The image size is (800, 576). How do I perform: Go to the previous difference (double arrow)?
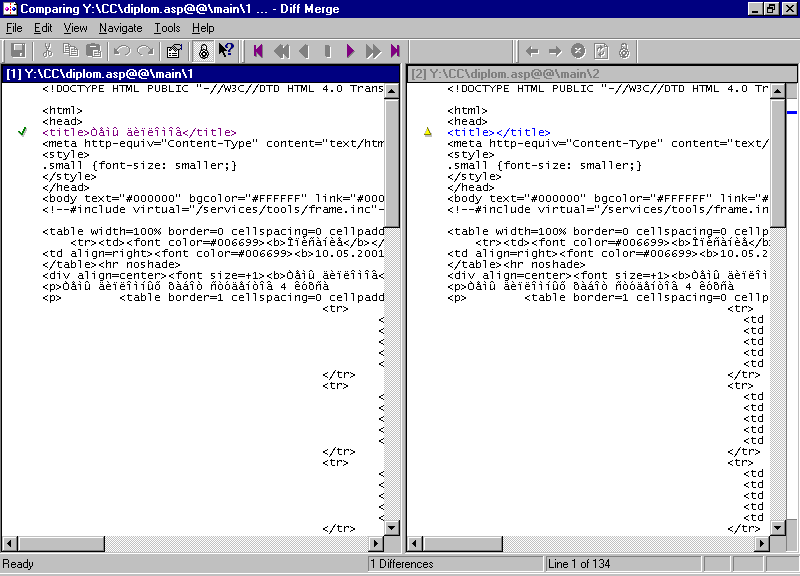(x=281, y=51)
